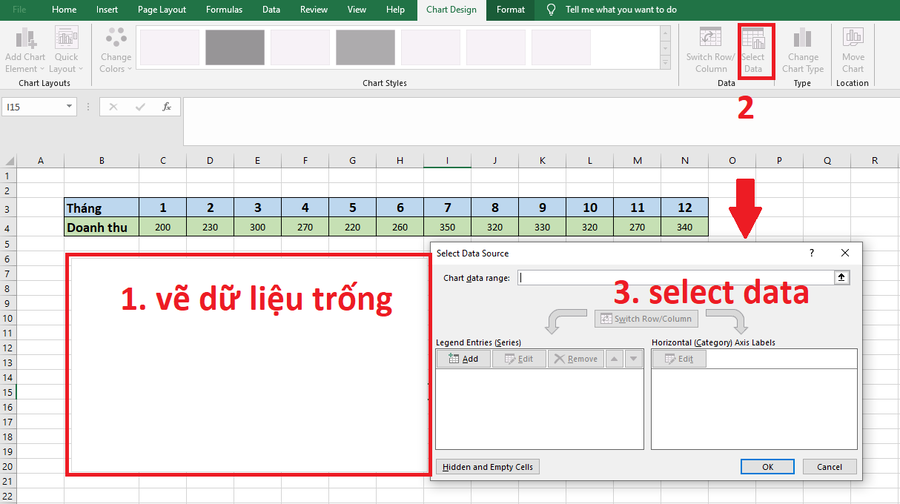
Task: Move the series down with the arrow
Action: 633,359
